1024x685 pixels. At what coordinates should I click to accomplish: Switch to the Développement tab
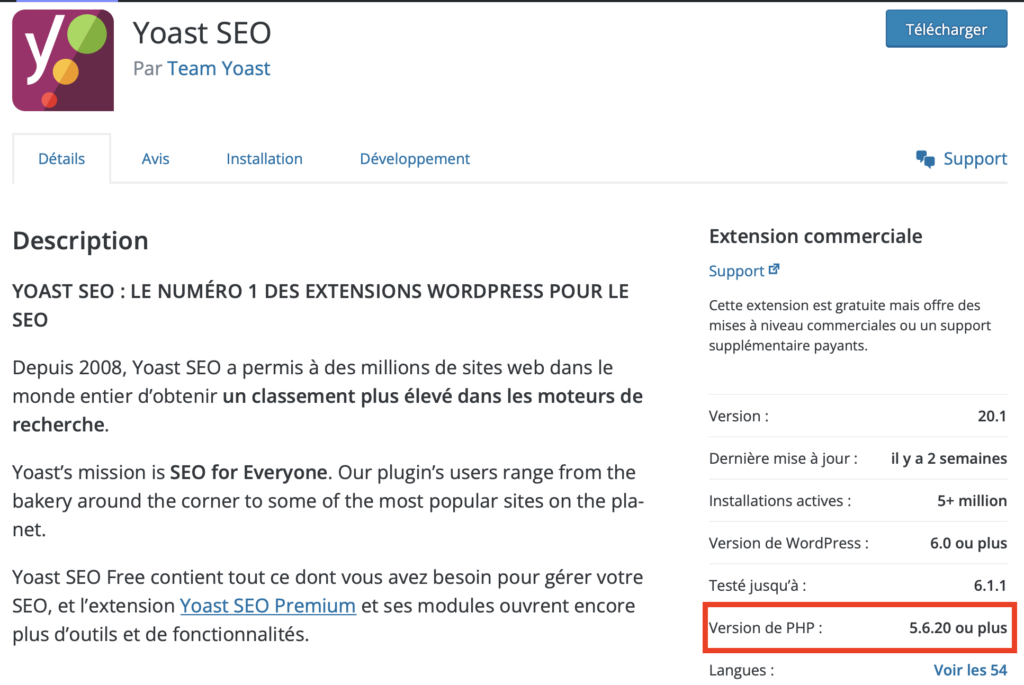click(x=415, y=159)
